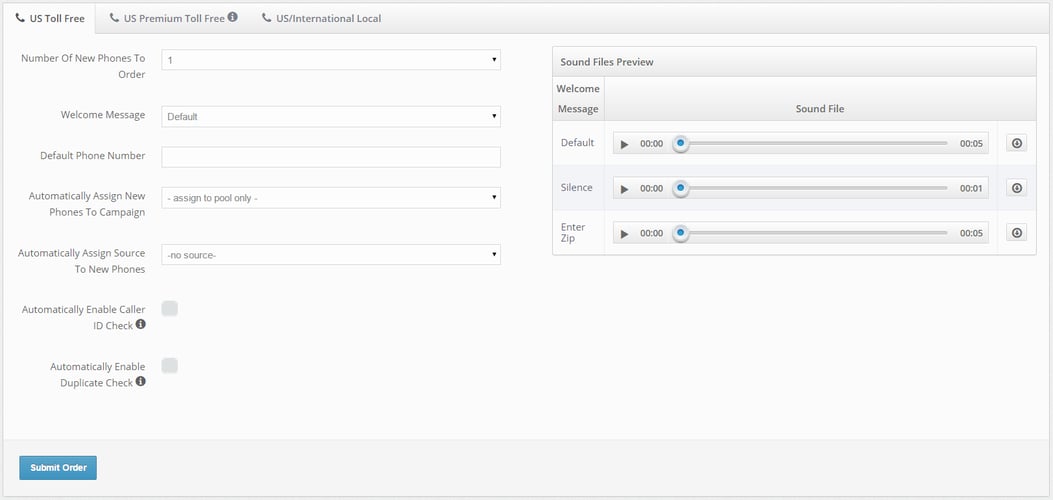The width and height of the screenshot is (1053, 500).
Task: Expand the Welcome Message dropdown
Action: 331,117
